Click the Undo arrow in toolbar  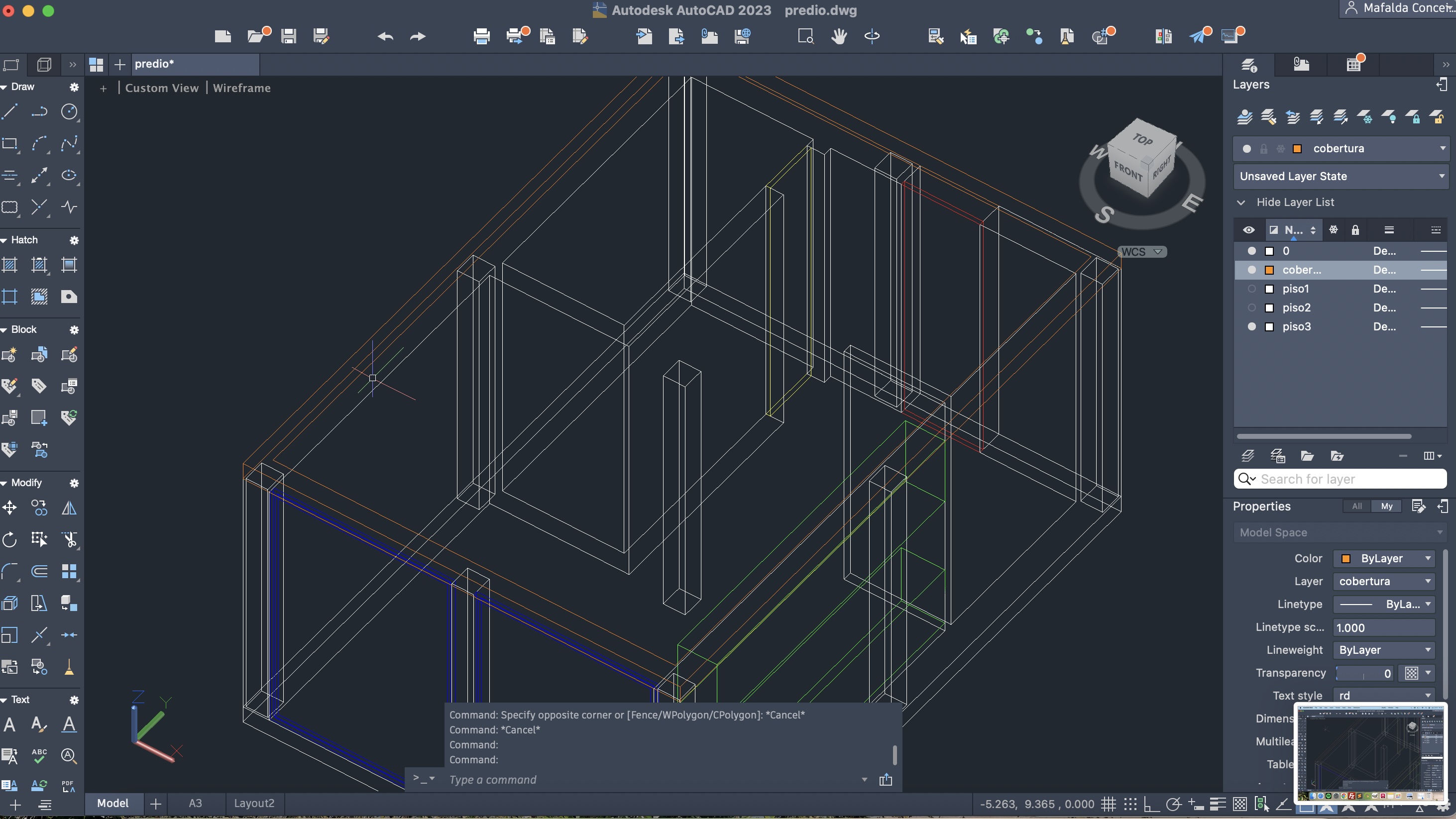pyautogui.click(x=385, y=37)
